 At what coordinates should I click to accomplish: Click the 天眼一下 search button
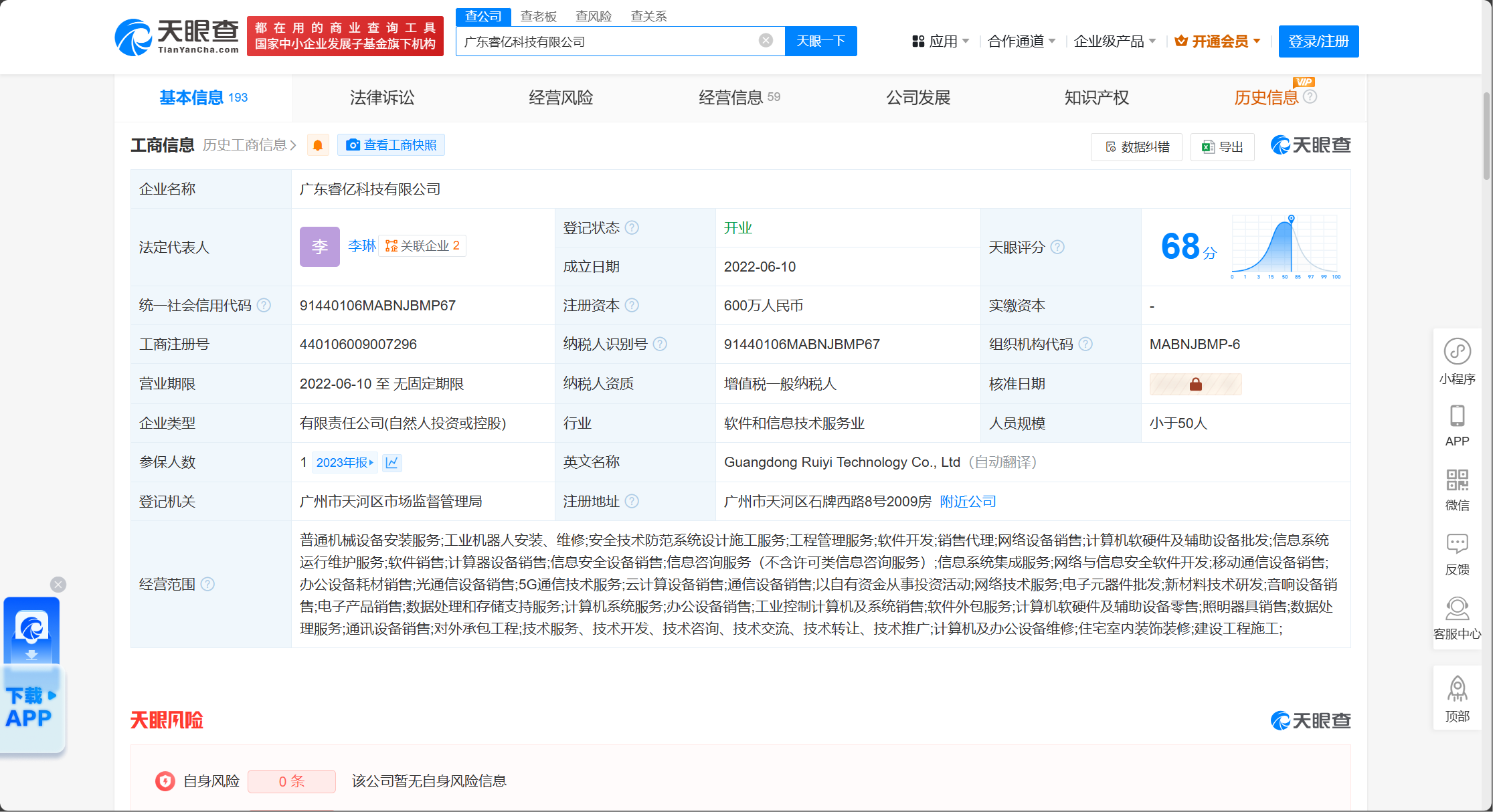(820, 41)
